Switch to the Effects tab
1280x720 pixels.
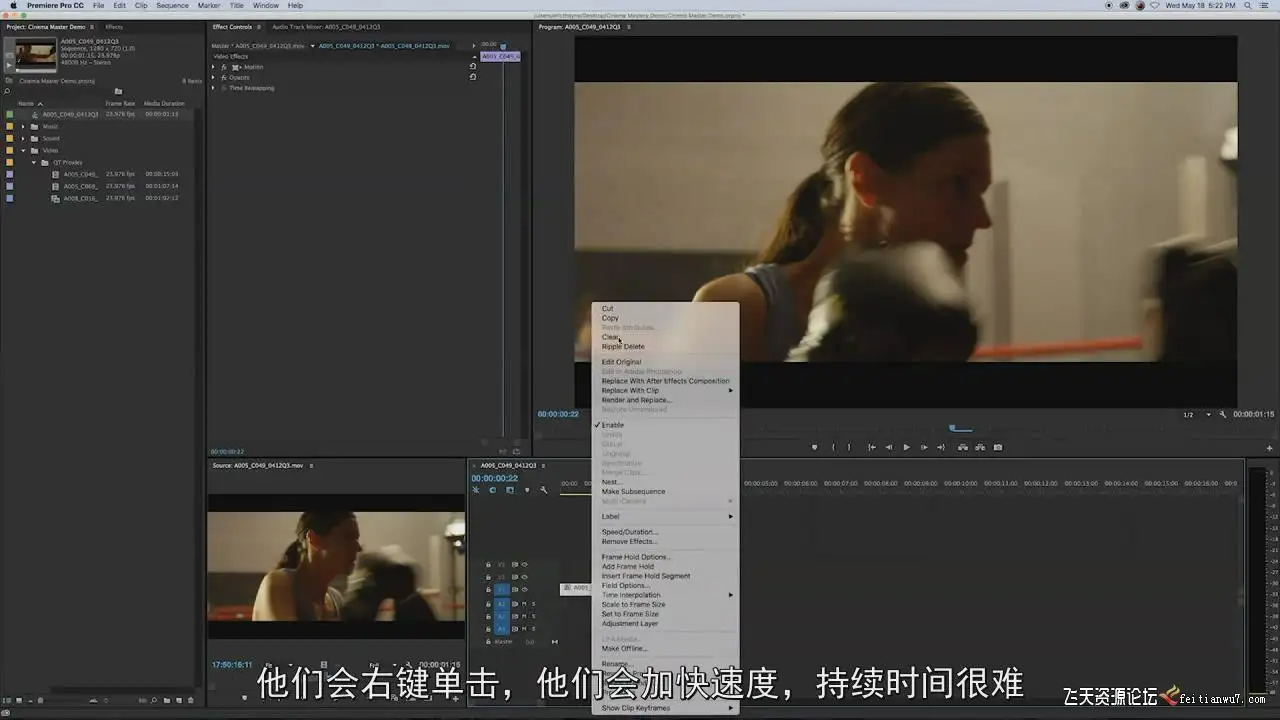point(114,27)
